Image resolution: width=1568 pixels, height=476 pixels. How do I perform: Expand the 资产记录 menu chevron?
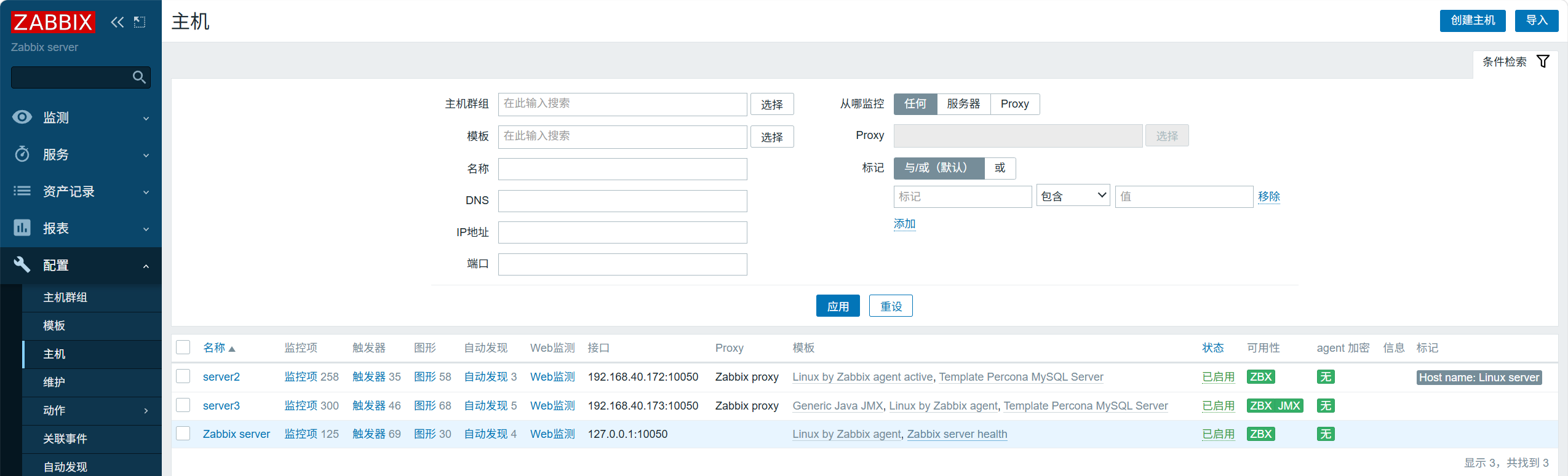(x=146, y=192)
